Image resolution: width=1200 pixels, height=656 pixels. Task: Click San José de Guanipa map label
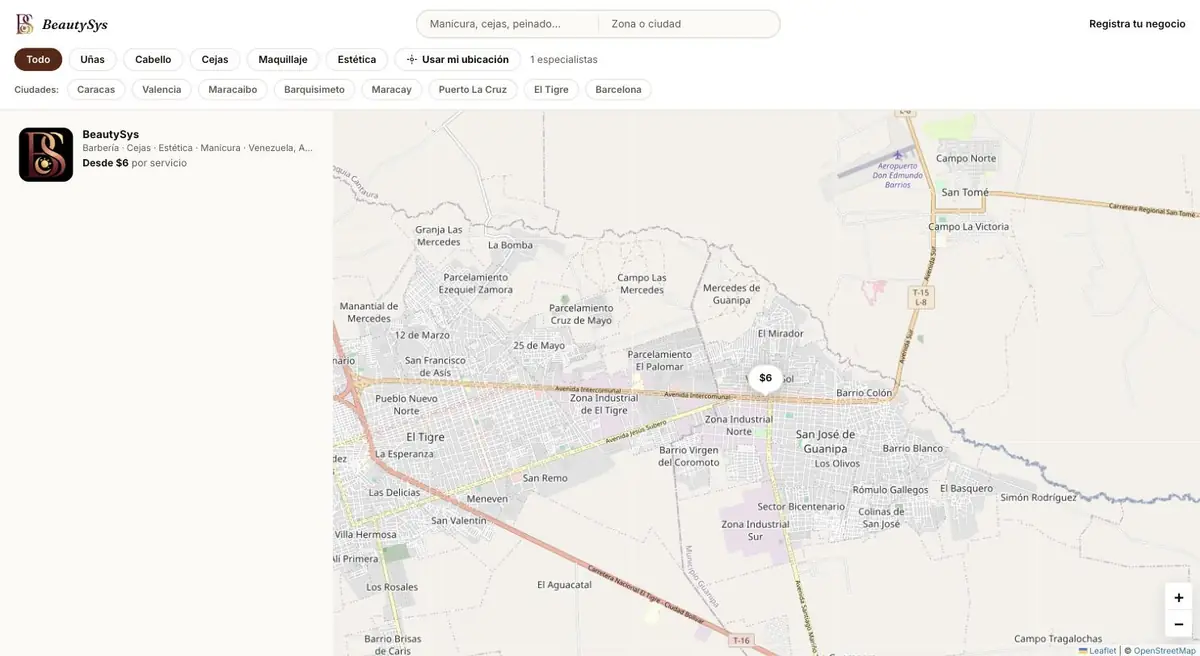[x=826, y=441]
